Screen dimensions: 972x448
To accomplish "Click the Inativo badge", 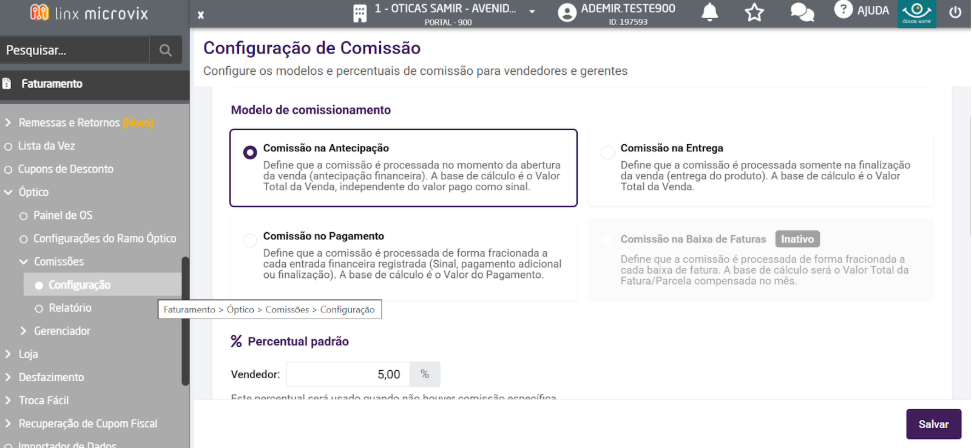I will tap(797, 239).
